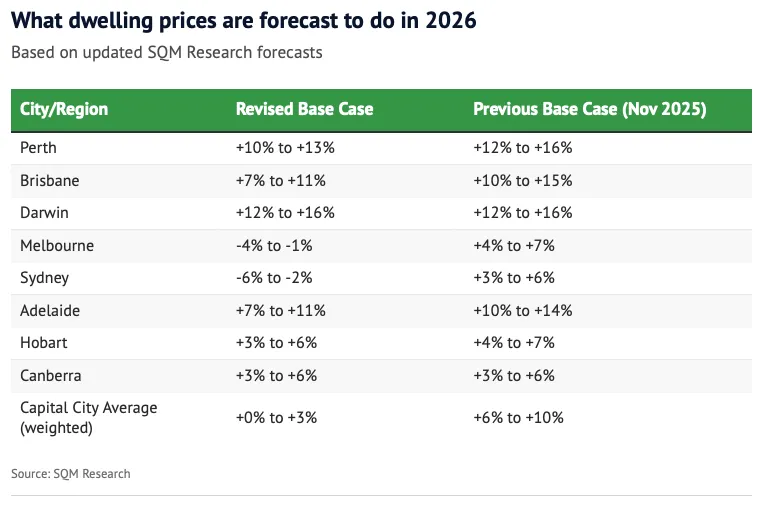Click the Revised Base Case column header
Viewport: 761px width, 507px height.
(x=304, y=109)
